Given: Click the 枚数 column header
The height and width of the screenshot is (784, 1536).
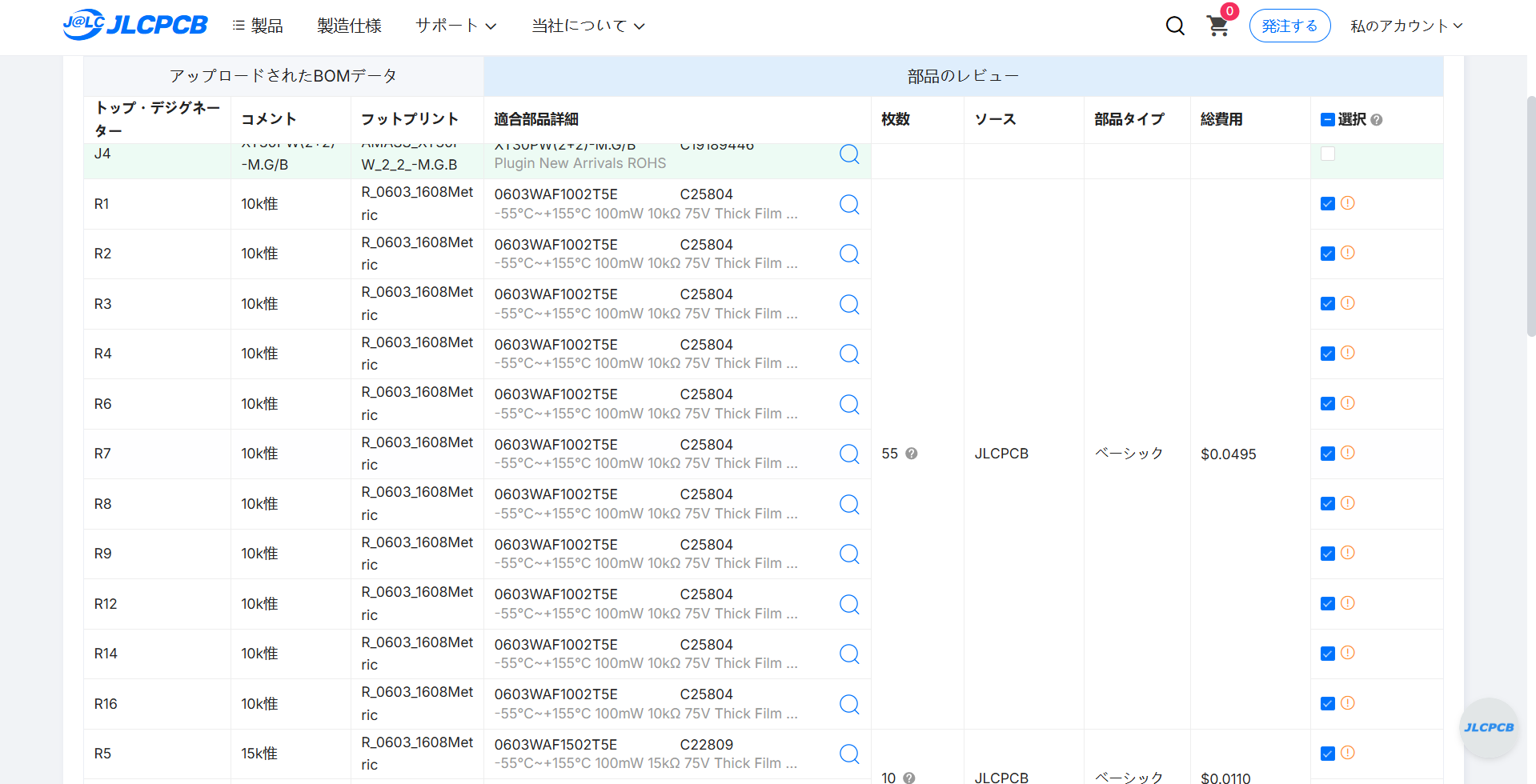Looking at the screenshot, I should (896, 119).
